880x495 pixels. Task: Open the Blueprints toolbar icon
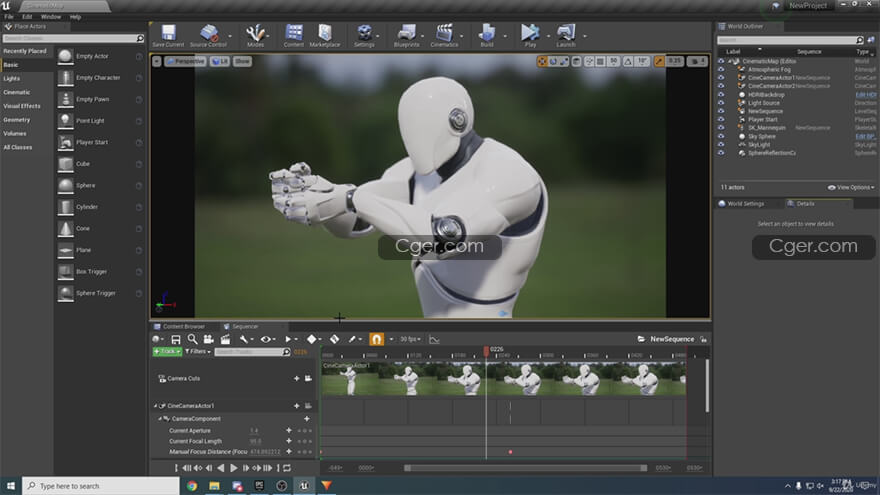click(x=406, y=35)
